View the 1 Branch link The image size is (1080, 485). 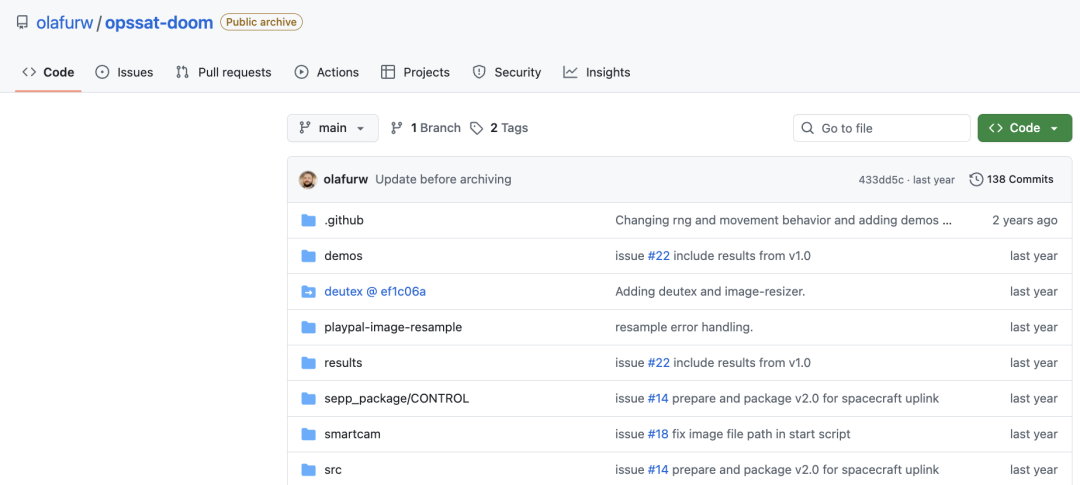click(426, 128)
